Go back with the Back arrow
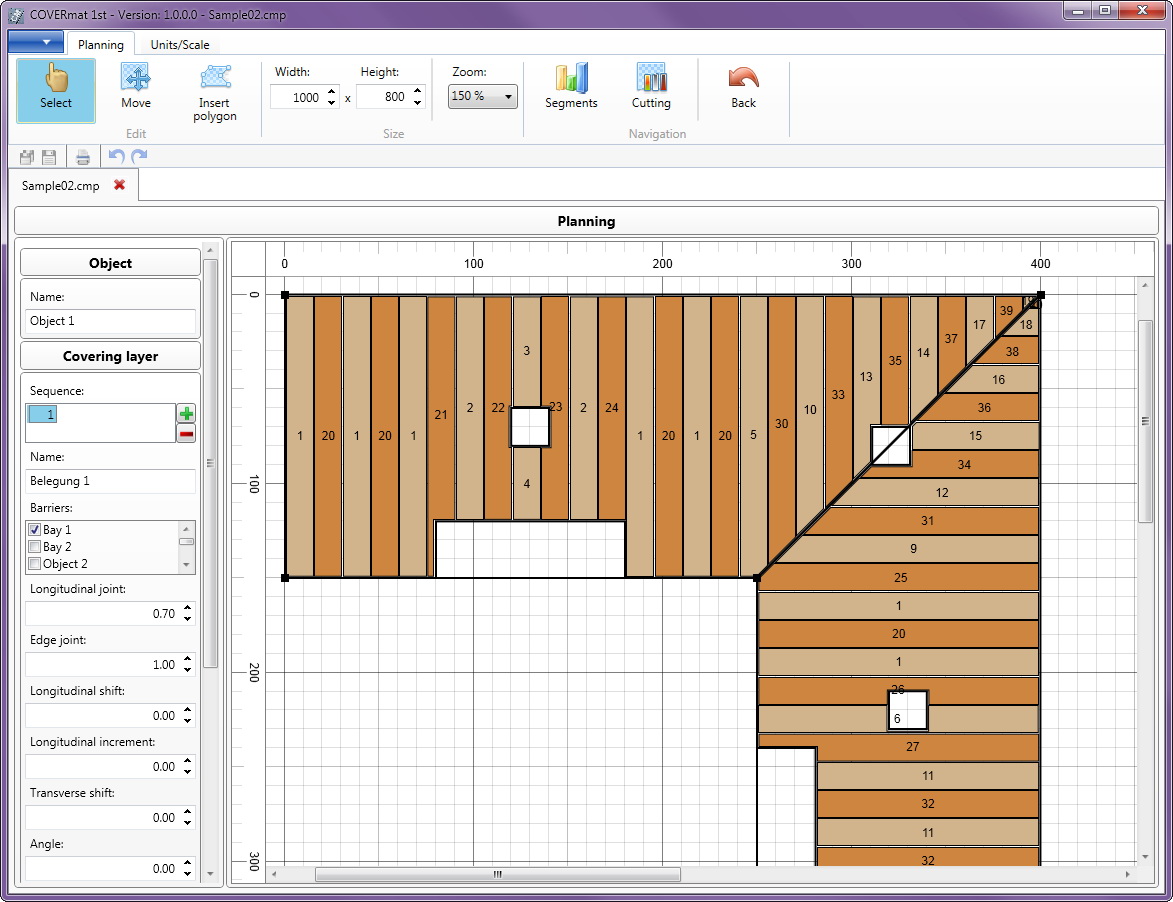Image resolution: width=1173 pixels, height=902 pixels. (x=743, y=87)
